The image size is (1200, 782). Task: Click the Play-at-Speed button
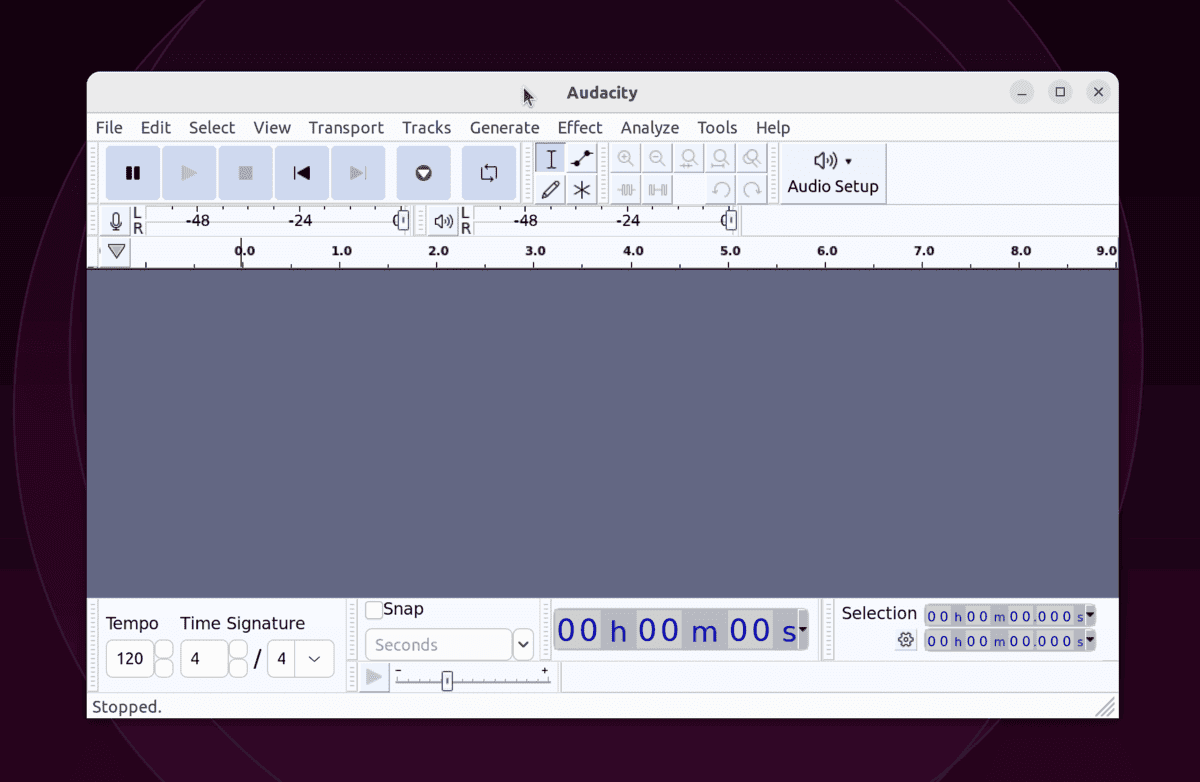374,678
